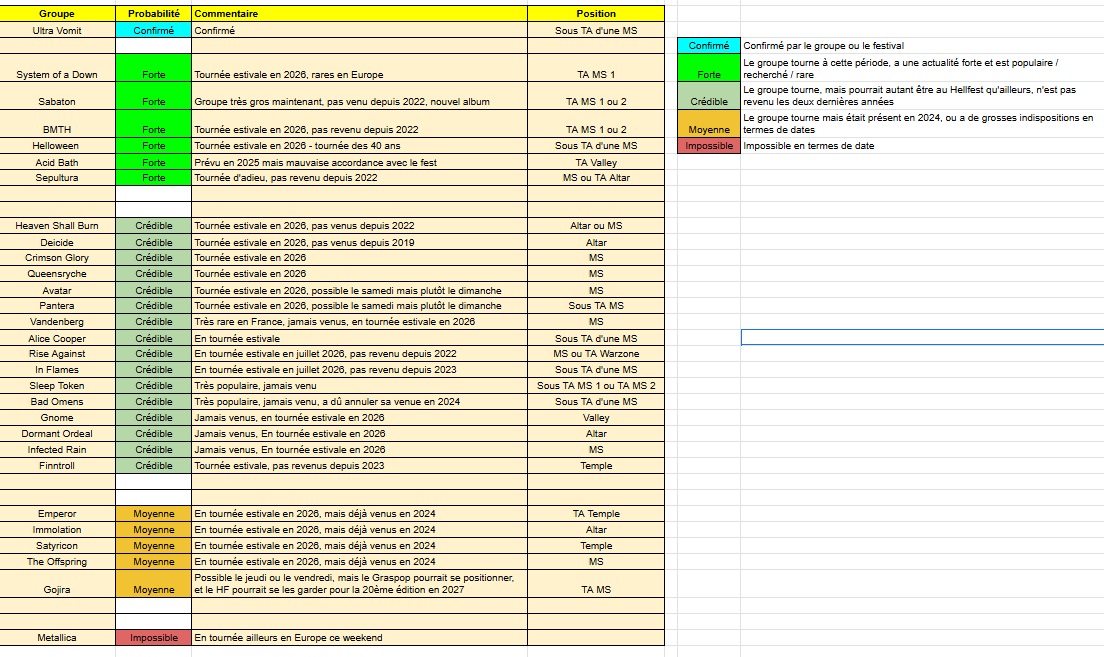Click the 'Pantera' group cell
This screenshot has width=1104, height=657.
(x=57, y=306)
